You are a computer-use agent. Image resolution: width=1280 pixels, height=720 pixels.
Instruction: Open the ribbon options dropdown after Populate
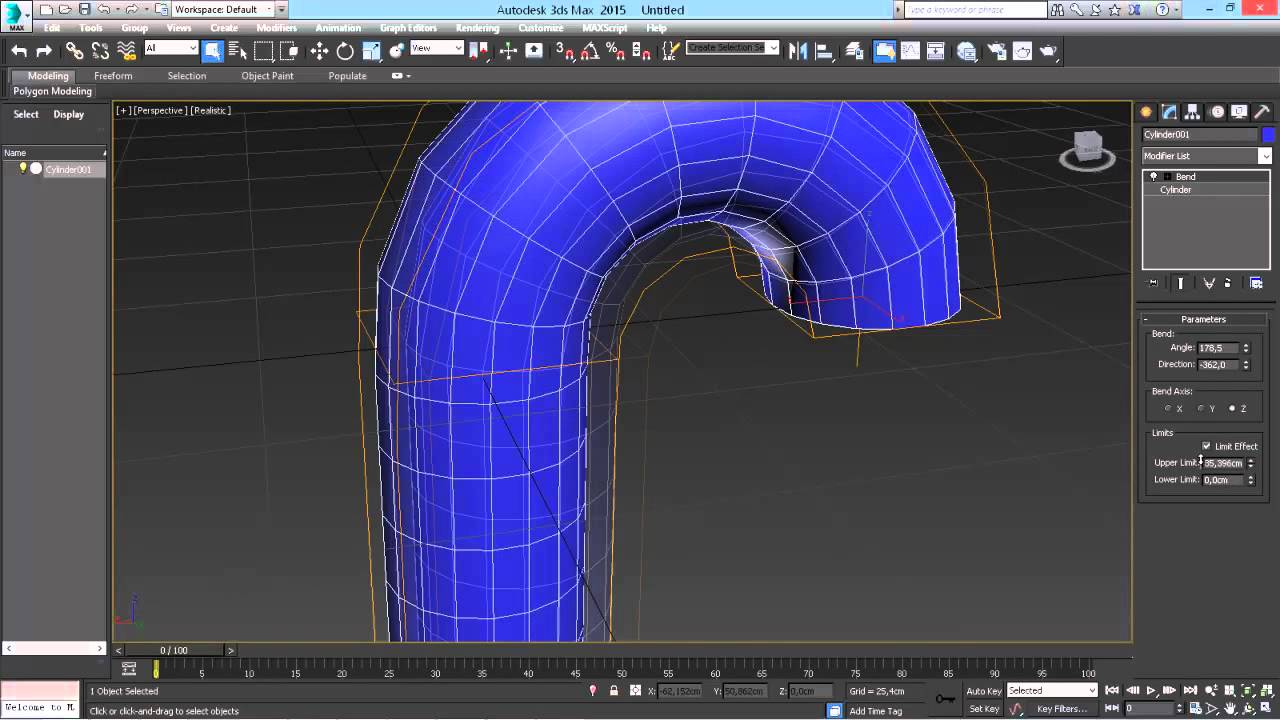[401, 76]
